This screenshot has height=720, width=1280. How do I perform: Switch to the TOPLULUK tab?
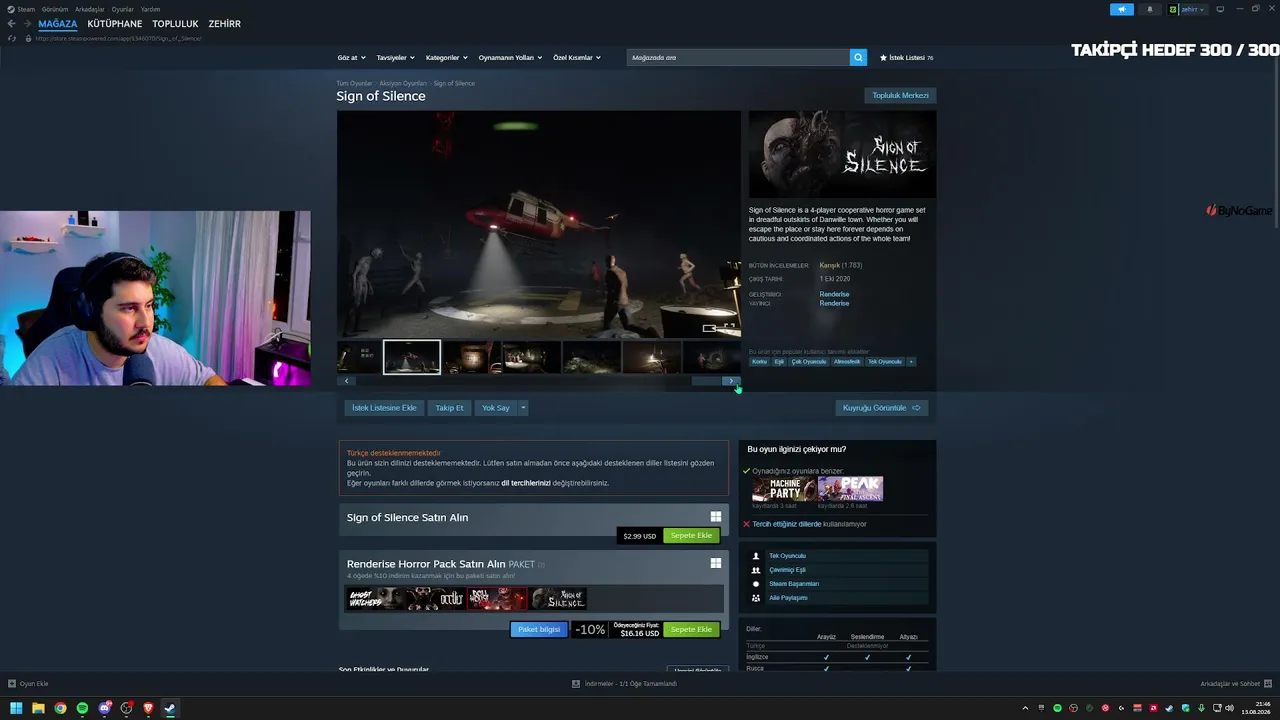point(175,24)
